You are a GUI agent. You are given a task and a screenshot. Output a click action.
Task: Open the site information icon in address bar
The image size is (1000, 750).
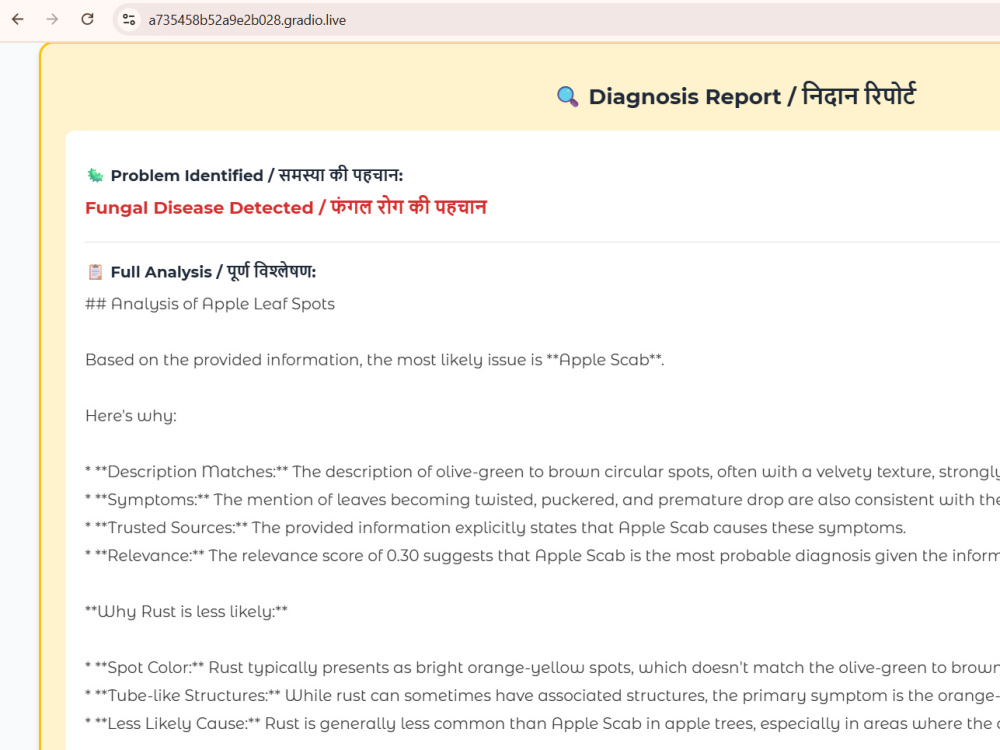129,20
